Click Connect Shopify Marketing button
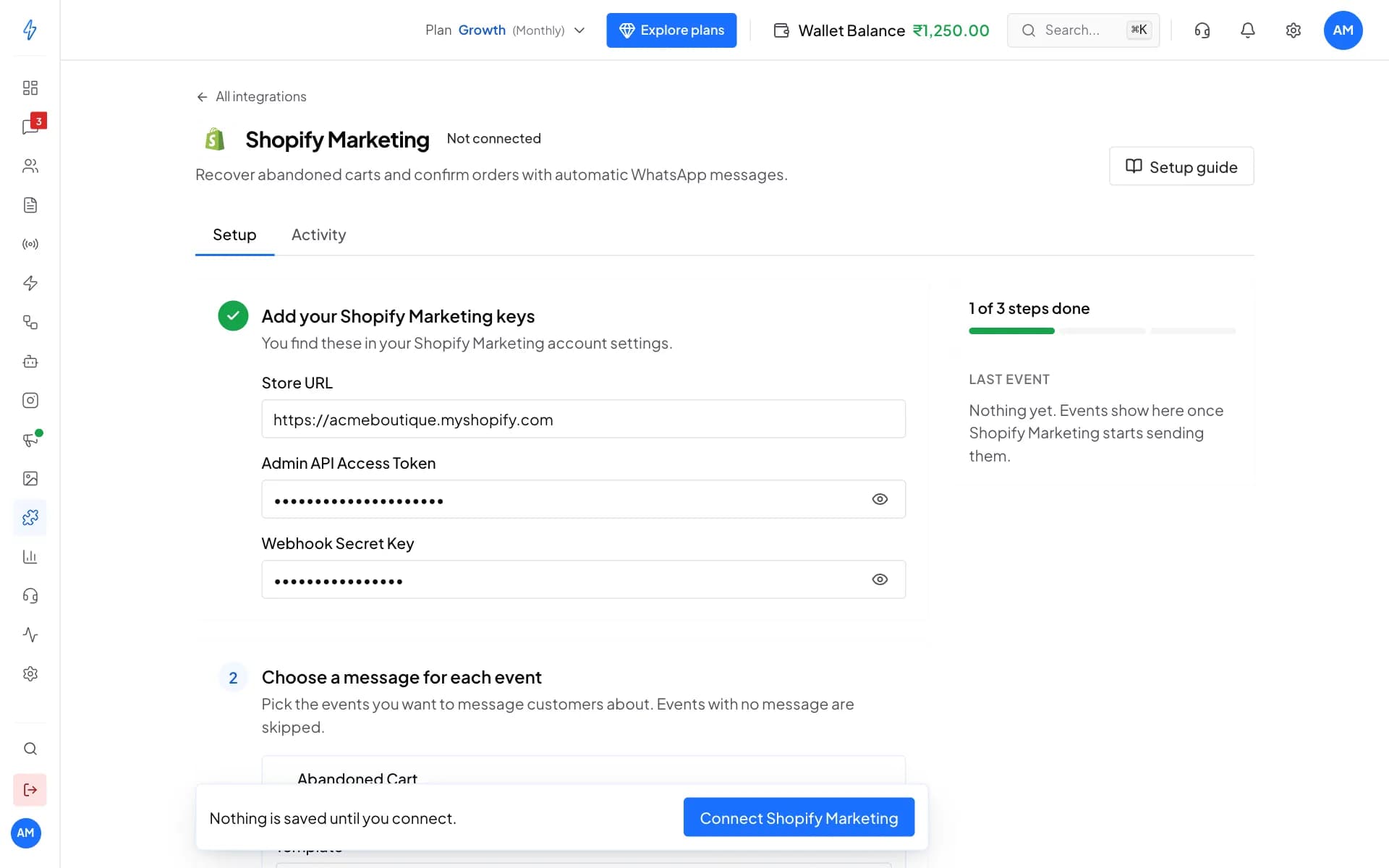Image resolution: width=1389 pixels, height=868 pixels. pos(799,817)
